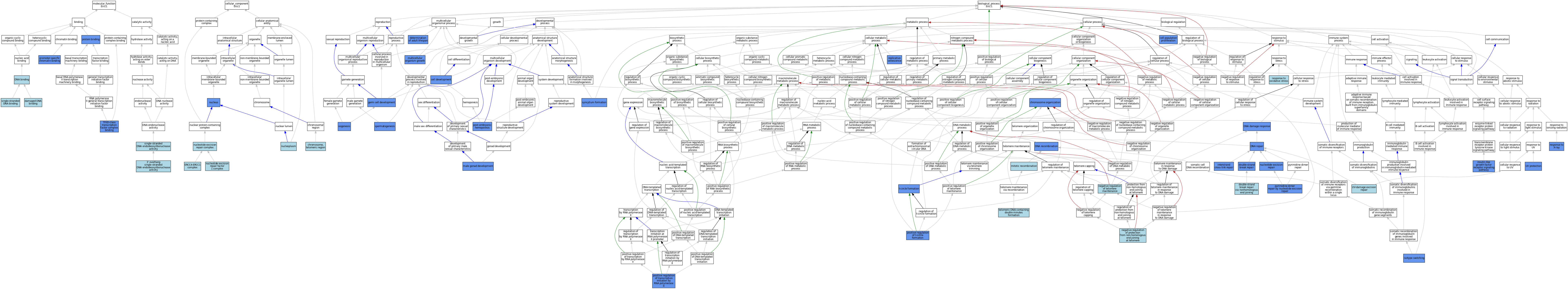
Task: Click the ERCC4-ERCC1 complex node
Action: [x=192, y=166]
